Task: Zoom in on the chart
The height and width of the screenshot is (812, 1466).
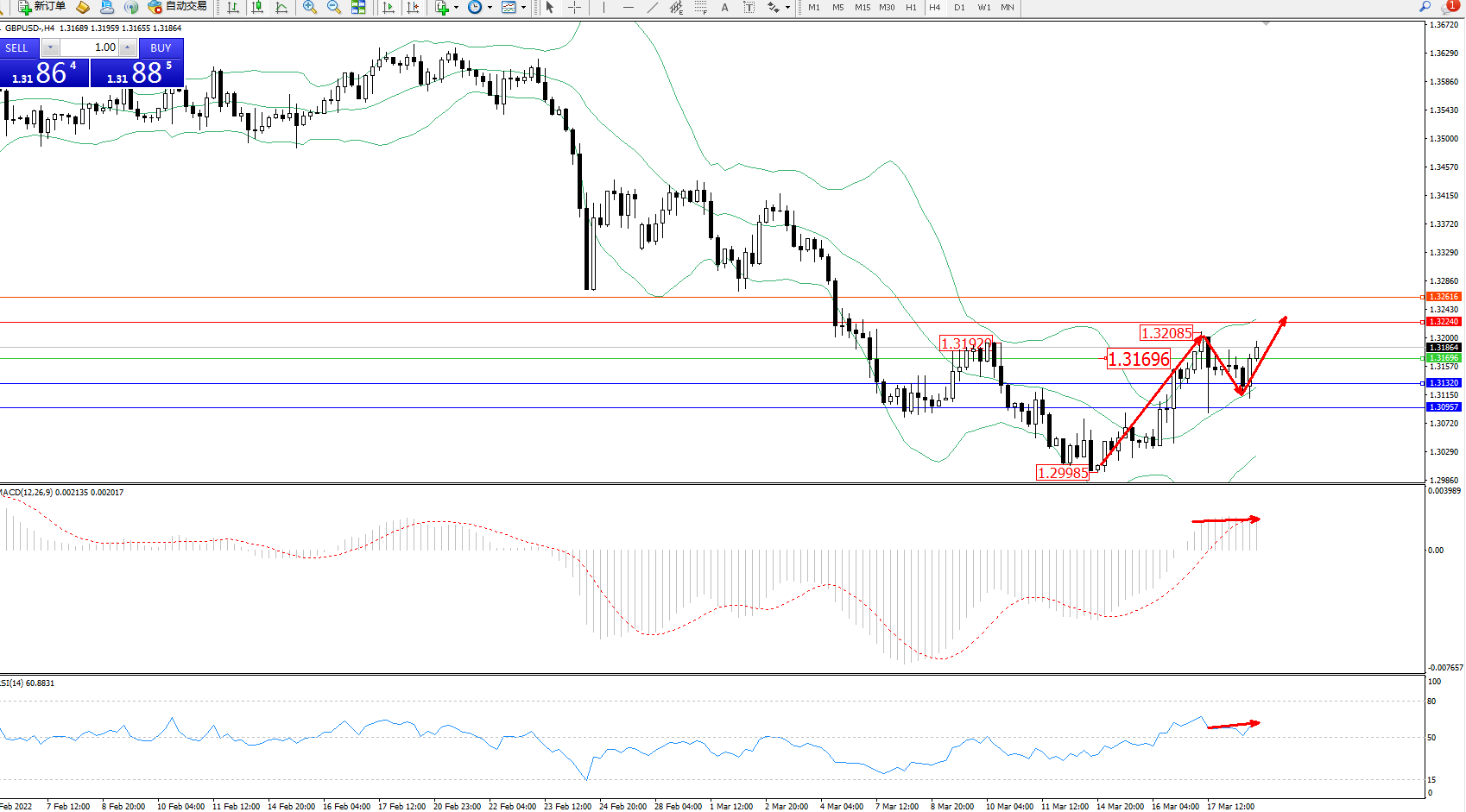Action: tap(310, 7)
